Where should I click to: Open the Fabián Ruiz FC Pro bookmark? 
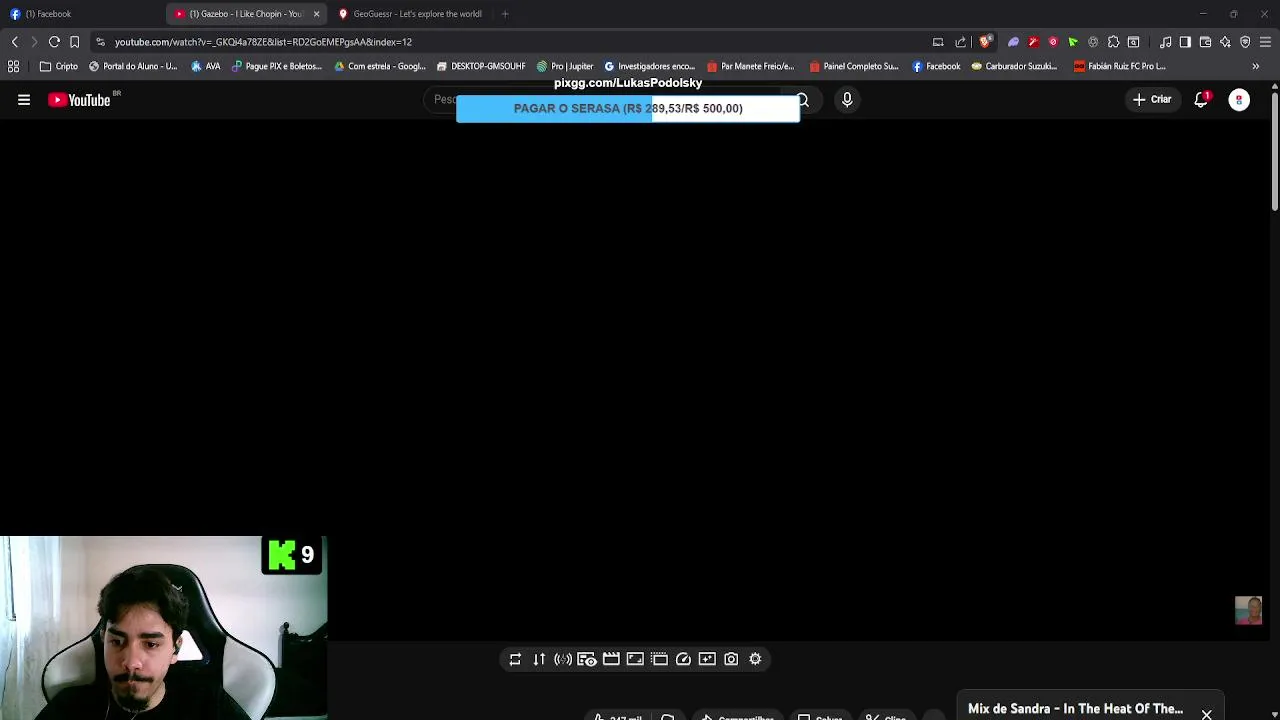pos(1119,66)
